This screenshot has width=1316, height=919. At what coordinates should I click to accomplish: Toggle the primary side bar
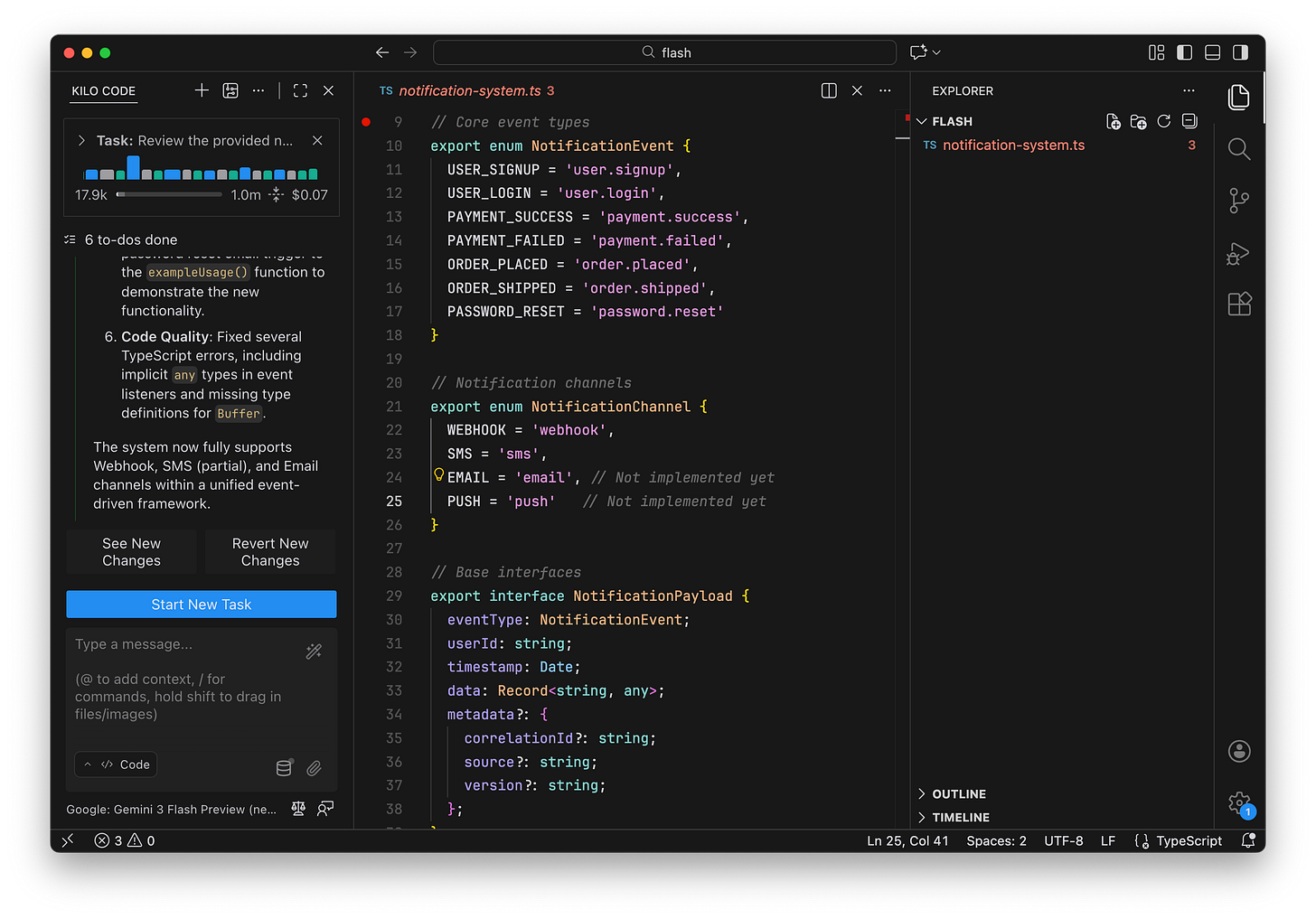[1185, 52]
